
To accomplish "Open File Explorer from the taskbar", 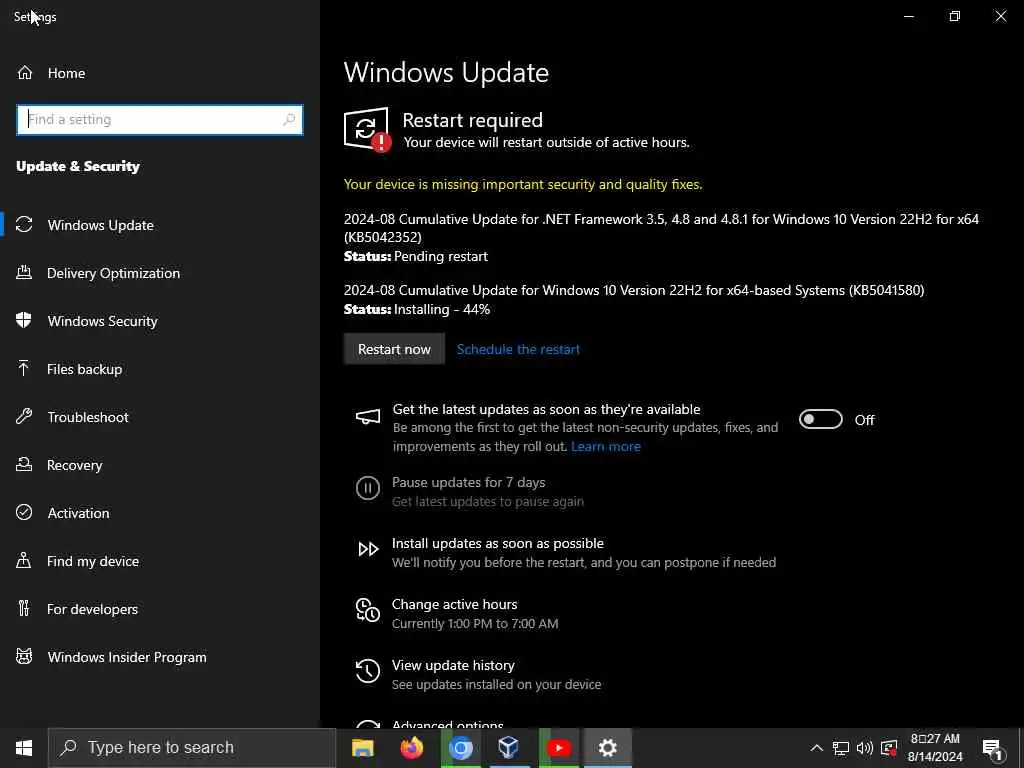I will (362, 748).
